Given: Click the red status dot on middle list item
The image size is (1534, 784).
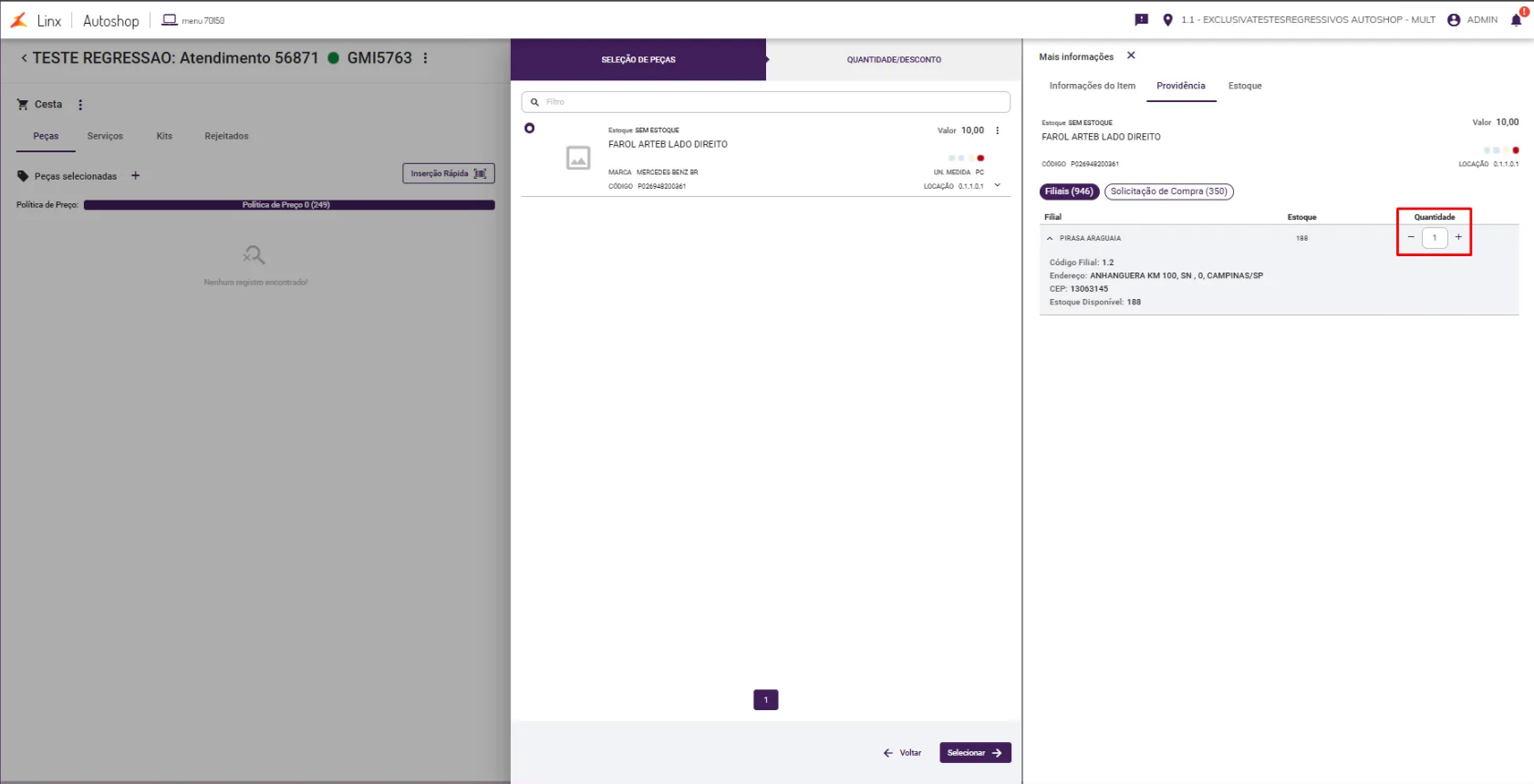Looking at the screenshot, I should point(980,158).
